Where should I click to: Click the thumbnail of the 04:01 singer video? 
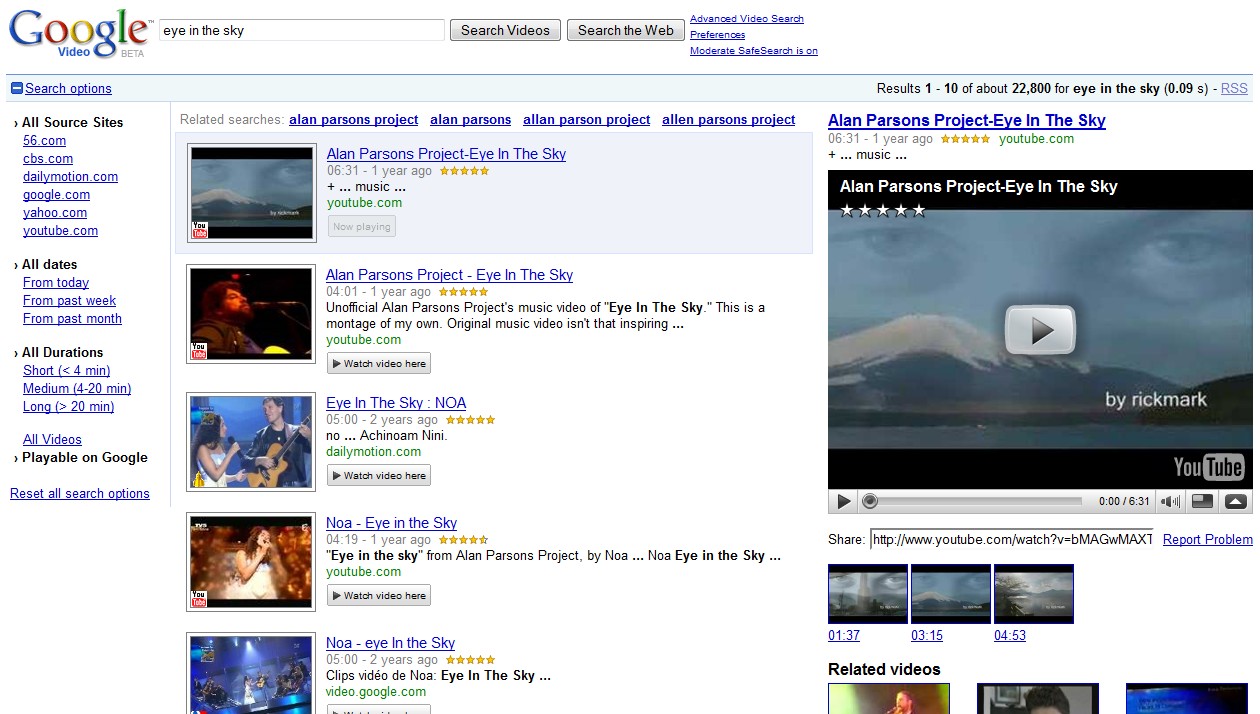[x=251, y=314]
